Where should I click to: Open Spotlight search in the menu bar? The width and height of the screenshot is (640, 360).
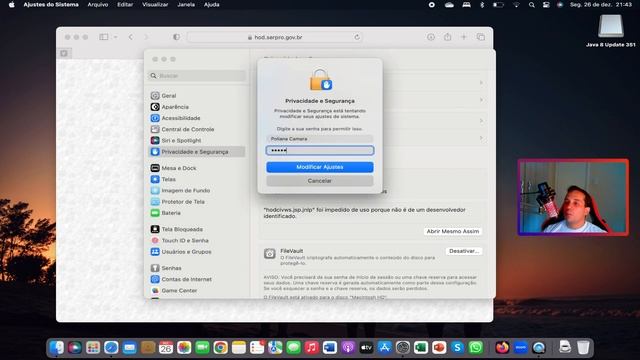click(x=531, y=5)
